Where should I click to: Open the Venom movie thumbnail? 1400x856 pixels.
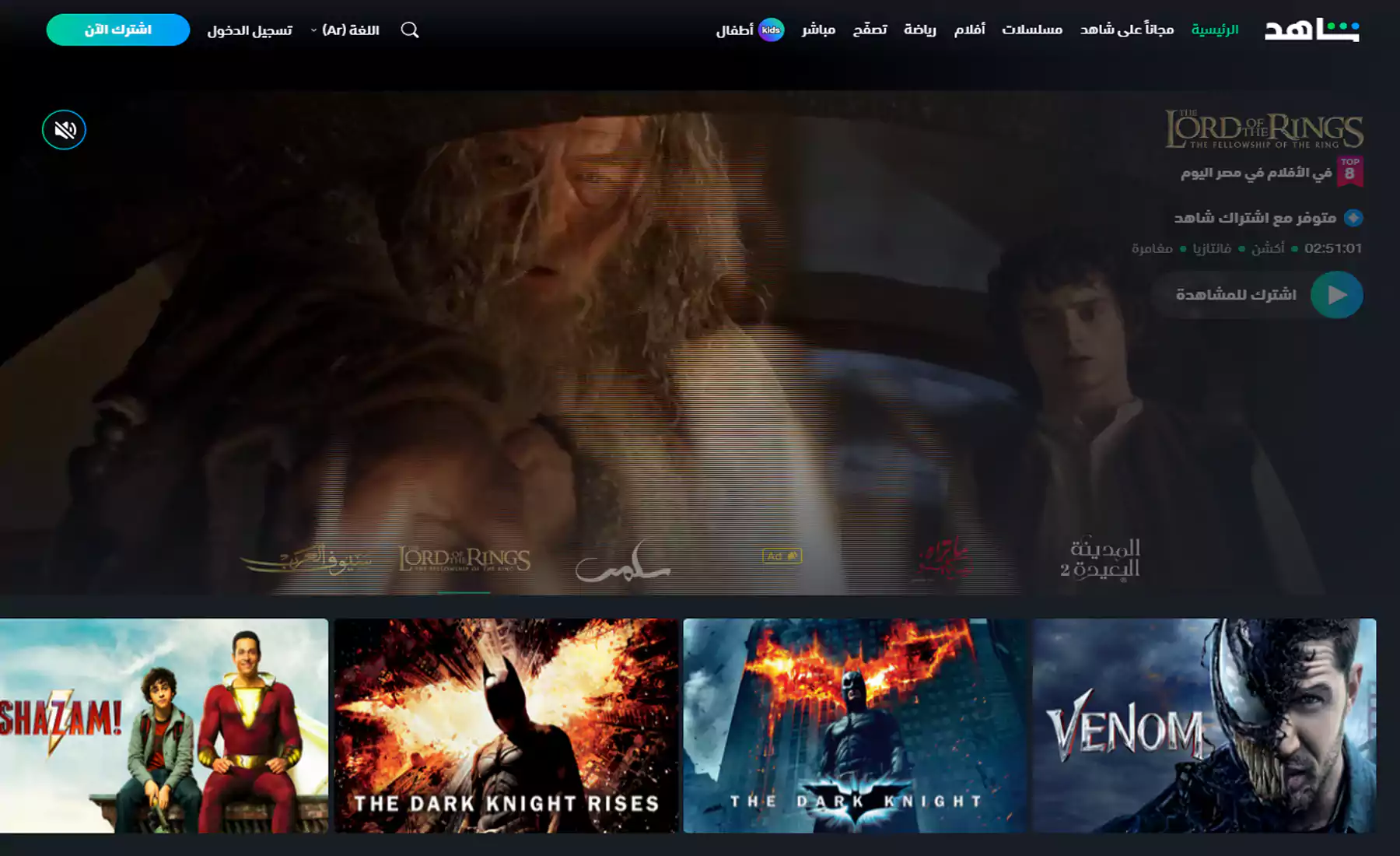[1204, 725]
